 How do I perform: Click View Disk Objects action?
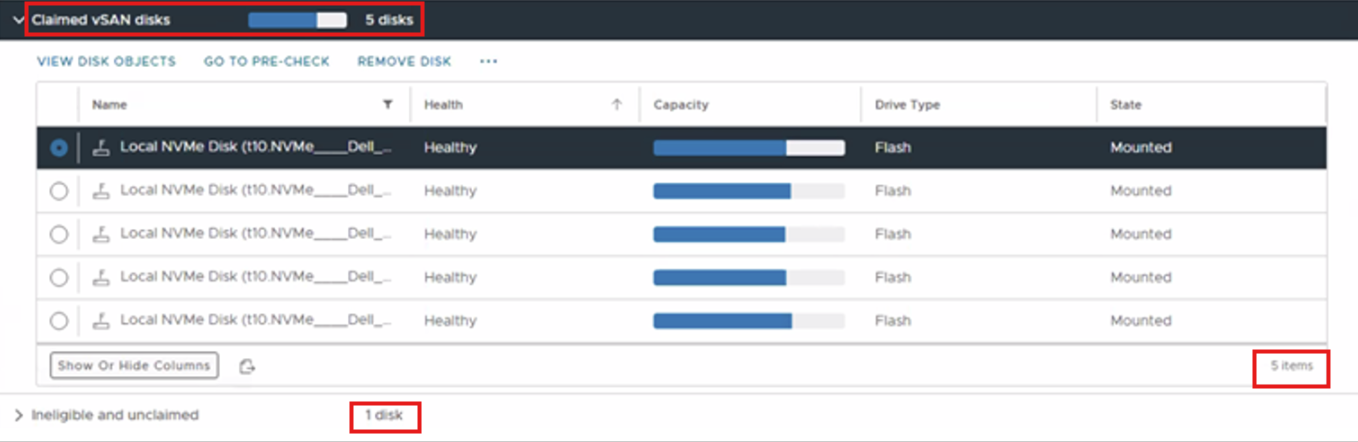click(106, 62)
